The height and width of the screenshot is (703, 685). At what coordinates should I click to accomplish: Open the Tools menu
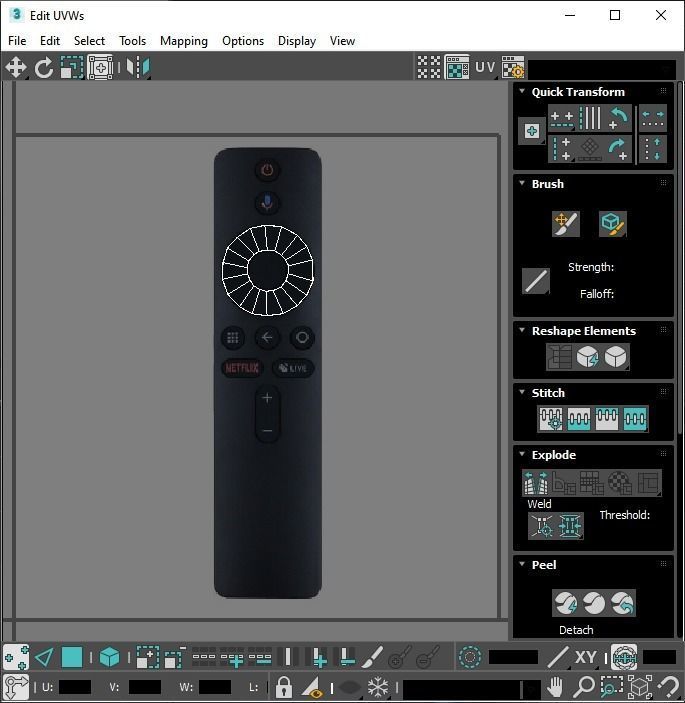133,41
